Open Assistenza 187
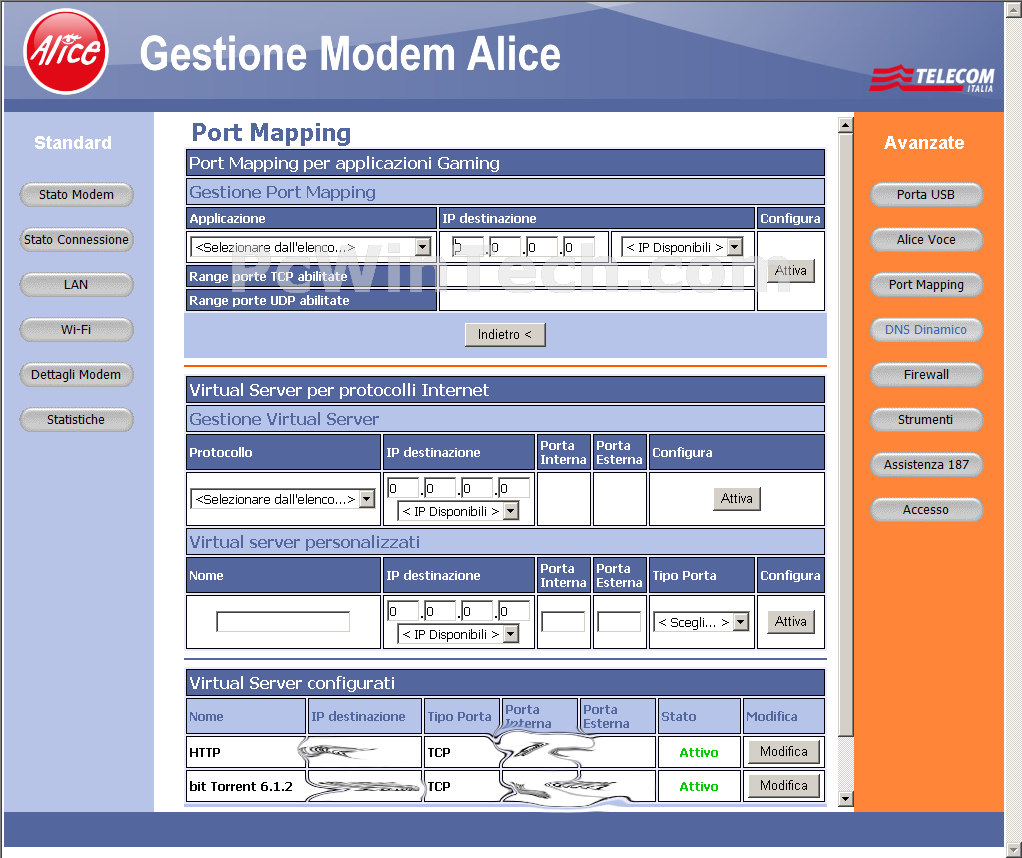Screen dimensions: 1022x858 coord(926,464)
